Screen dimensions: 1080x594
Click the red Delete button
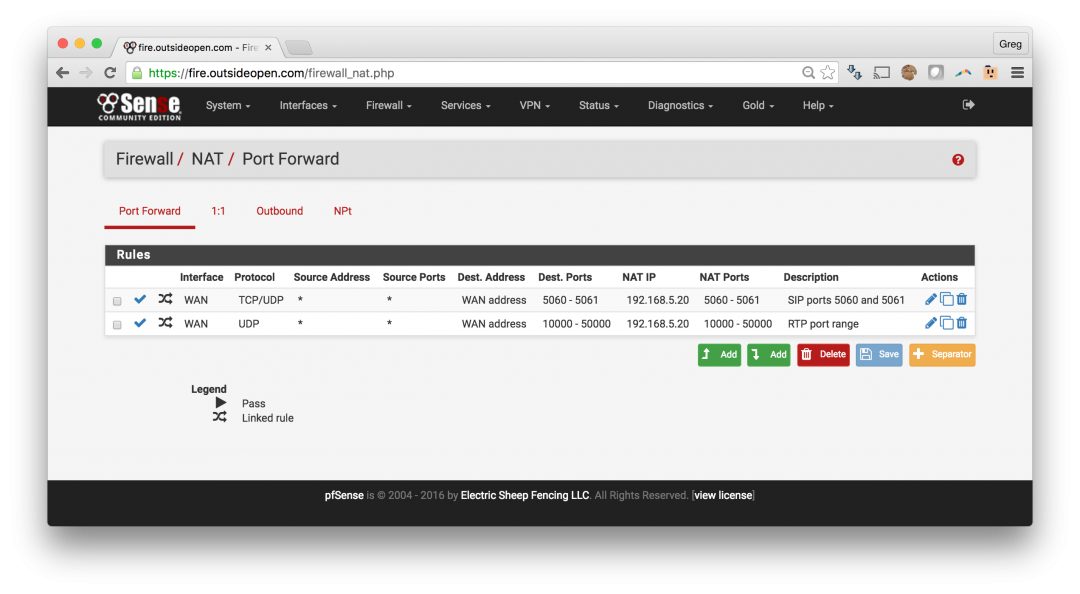pyautogui.click(x=823, y=355)
